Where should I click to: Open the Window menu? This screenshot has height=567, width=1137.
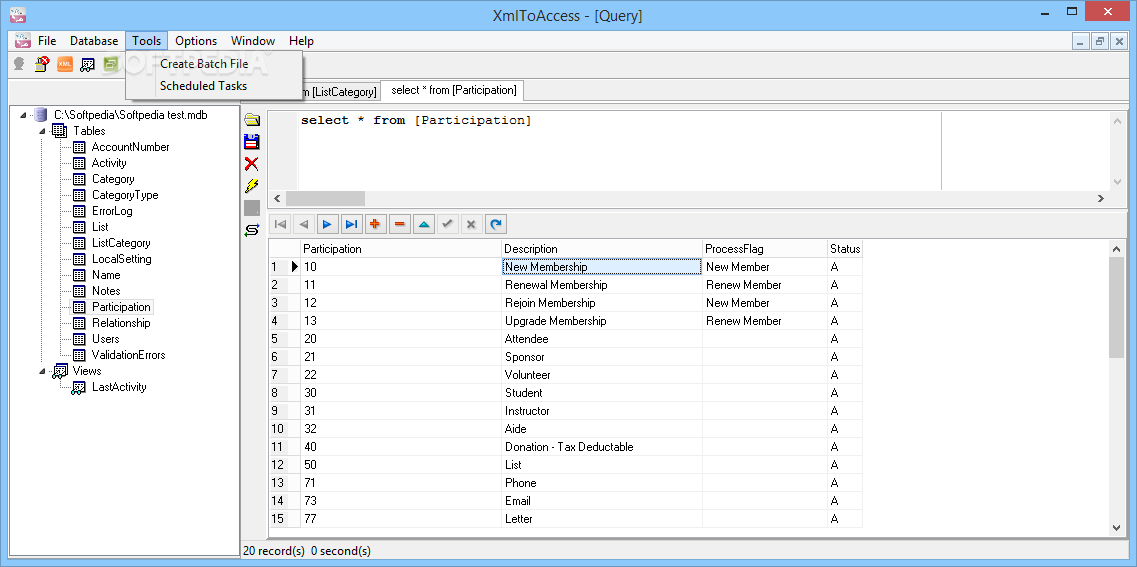pyautogui.click(x=252, y=41)
